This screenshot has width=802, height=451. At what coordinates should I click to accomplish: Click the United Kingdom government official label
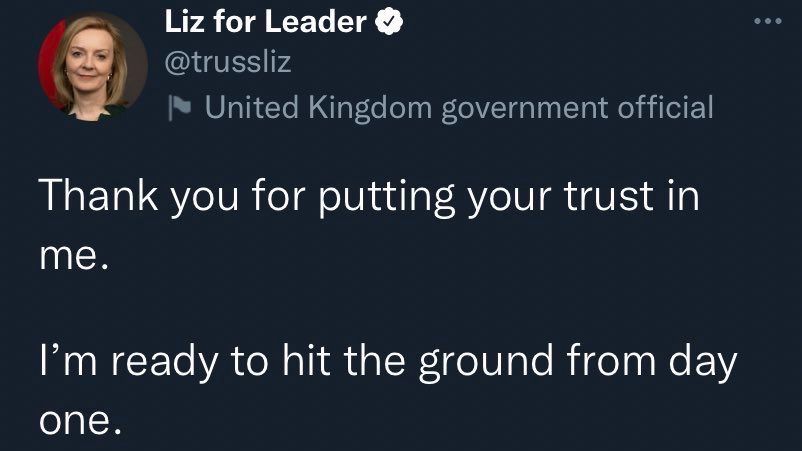pyautogui.click(x=459, y=108)
